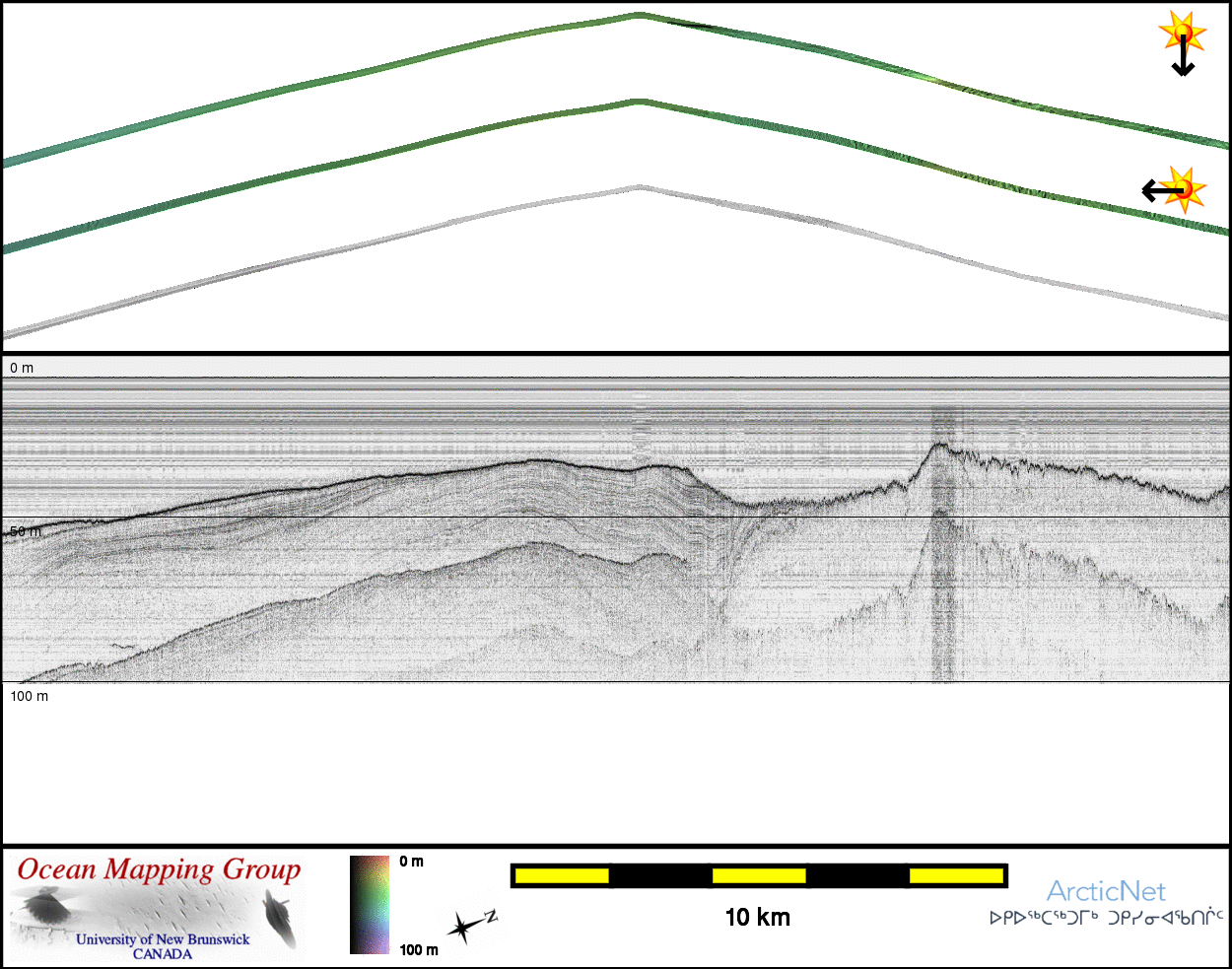Click the peak of the middle bathymetry strip
The height and width of the screenshot is (969, 1232).
638,102
